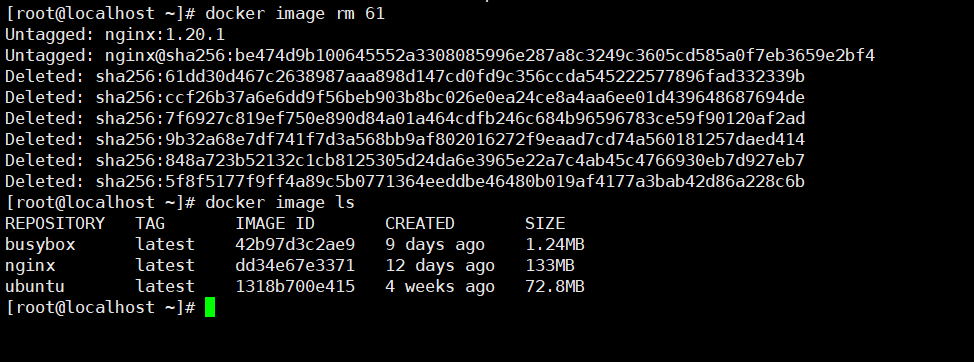974x362 pixels.
Task: Select image ID 42b97d3c2ae9
Action: [295, 245]
